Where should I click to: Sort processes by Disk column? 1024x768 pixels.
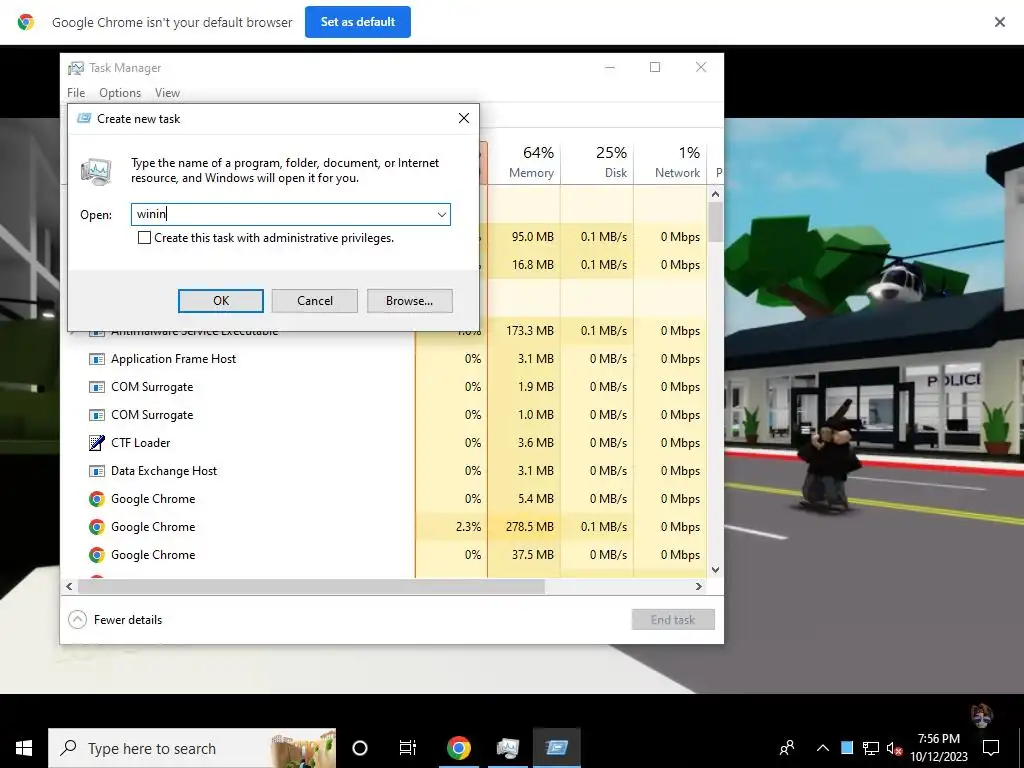point(597,162)
